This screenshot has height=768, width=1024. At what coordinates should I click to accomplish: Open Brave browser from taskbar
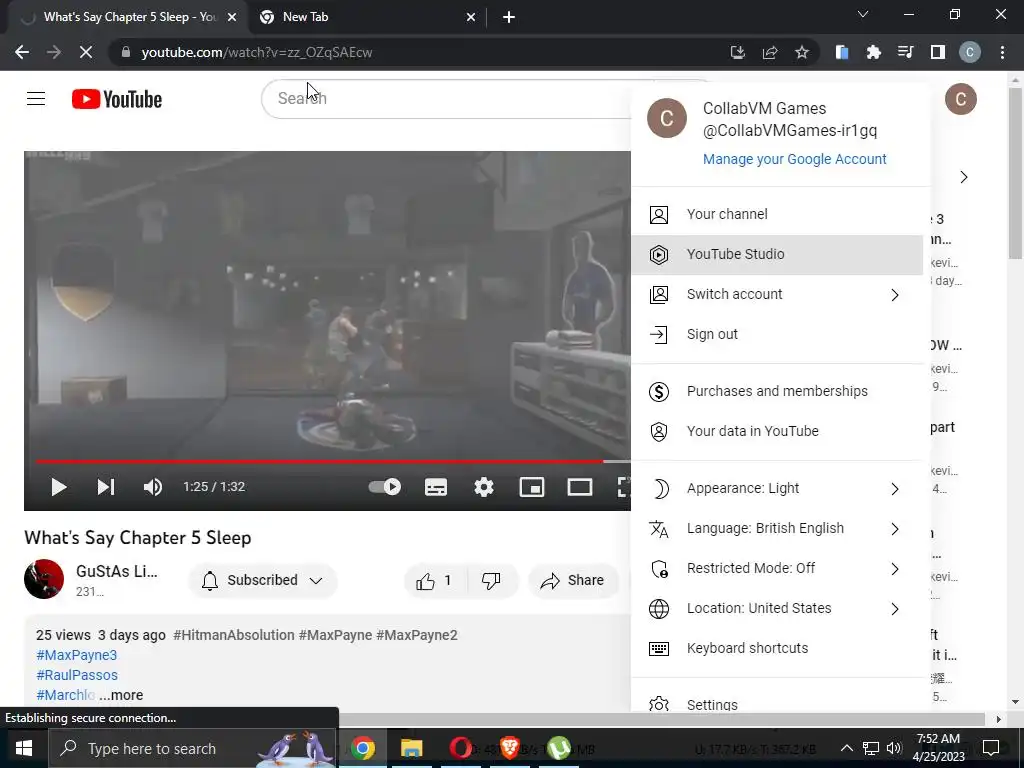coord(509,748)
